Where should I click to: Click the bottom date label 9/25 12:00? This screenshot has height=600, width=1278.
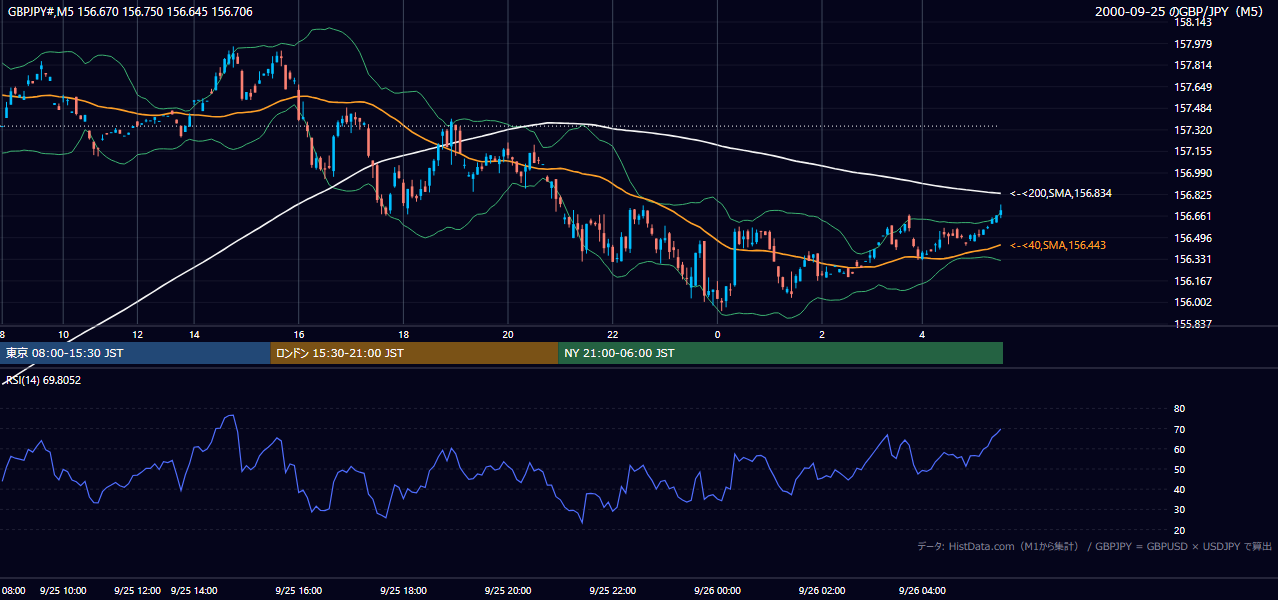click(137, 591)
